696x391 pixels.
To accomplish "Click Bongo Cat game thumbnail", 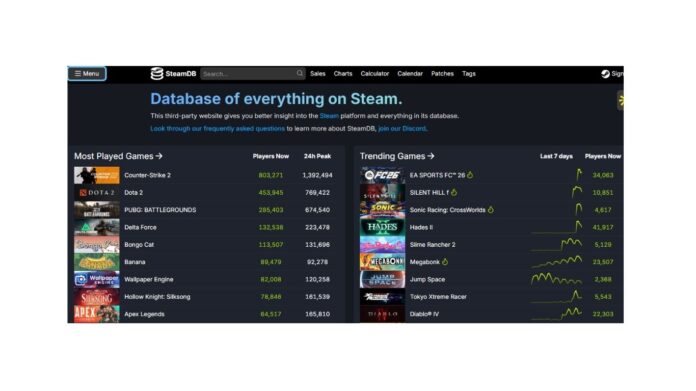I will [97, 245].
